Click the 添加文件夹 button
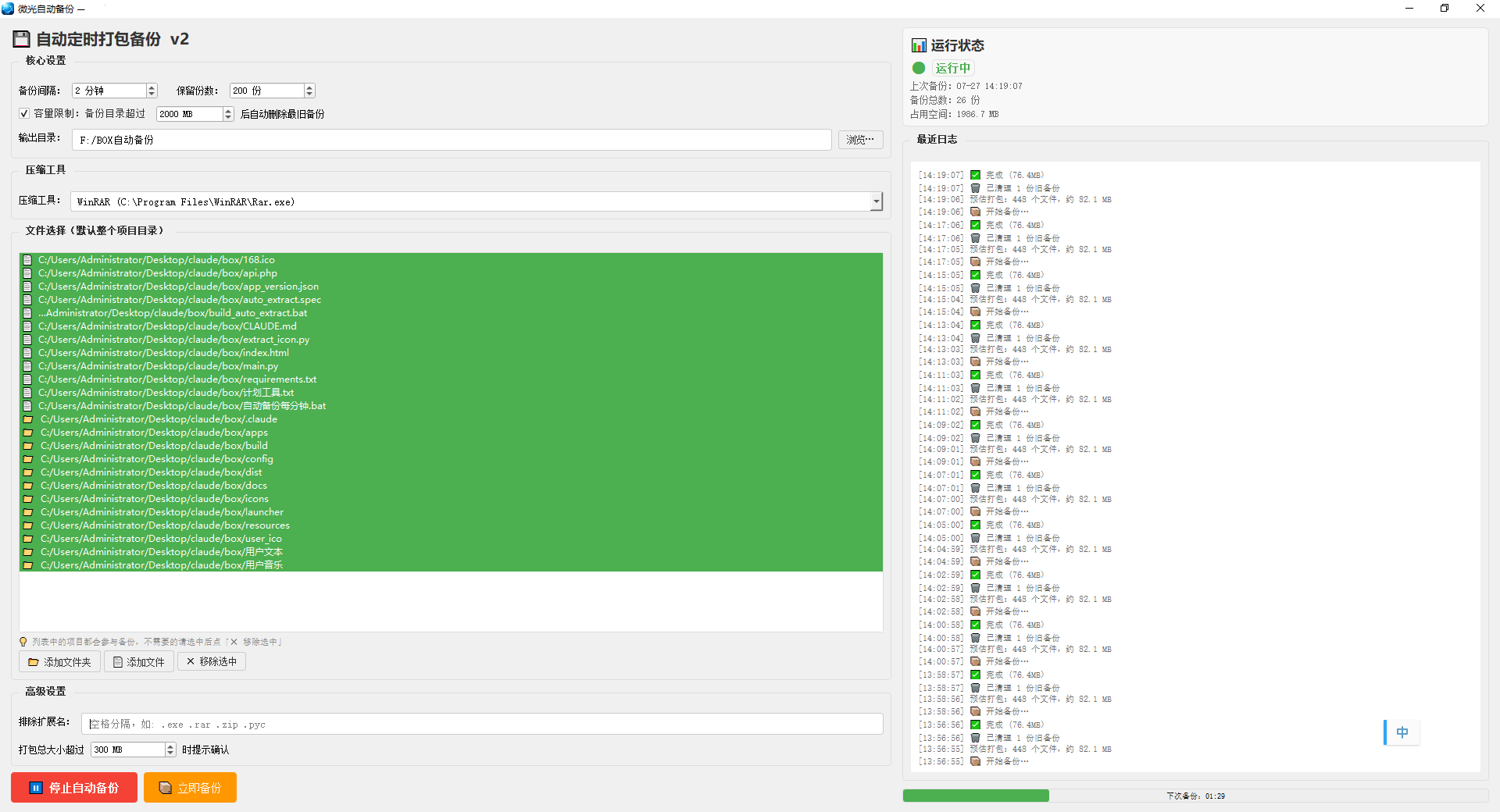The width and height of the screenshot is (1500, 812). pyautogui.click(x=59, y=662)
